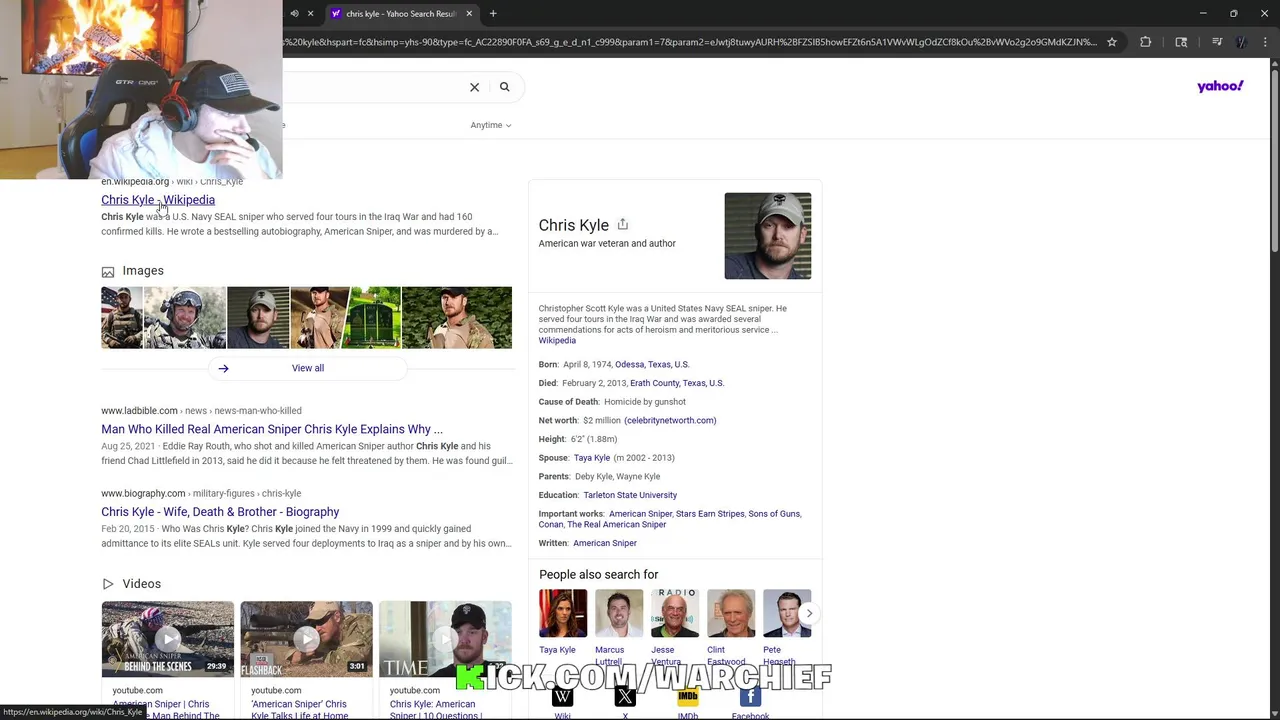1280x720 pixels.
Task: Click the Odessa, Texas, U.S. birthplace link
Action: tap(652, 365)
